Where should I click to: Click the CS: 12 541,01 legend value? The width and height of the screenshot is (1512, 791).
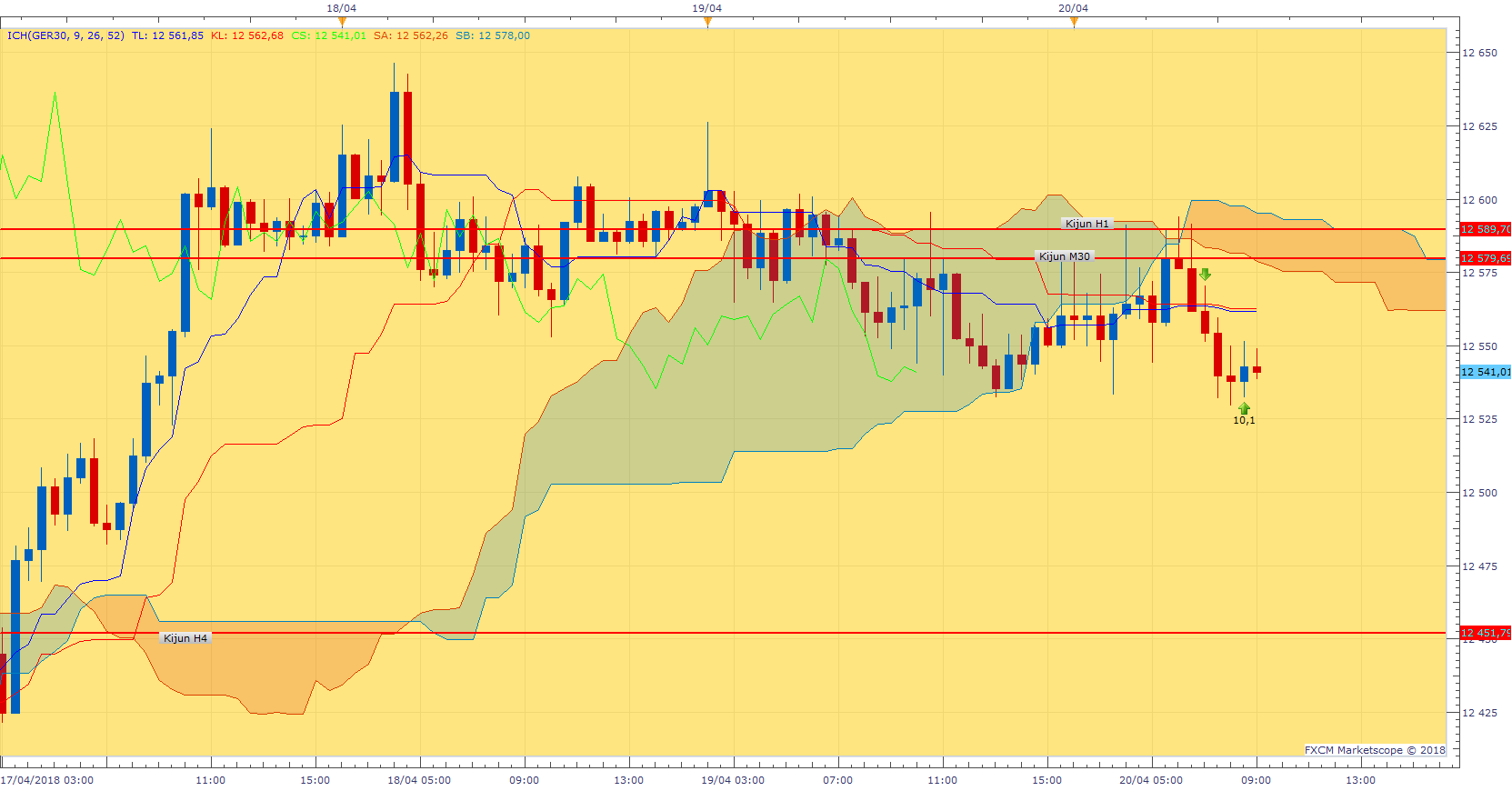[x=328, y=36]
